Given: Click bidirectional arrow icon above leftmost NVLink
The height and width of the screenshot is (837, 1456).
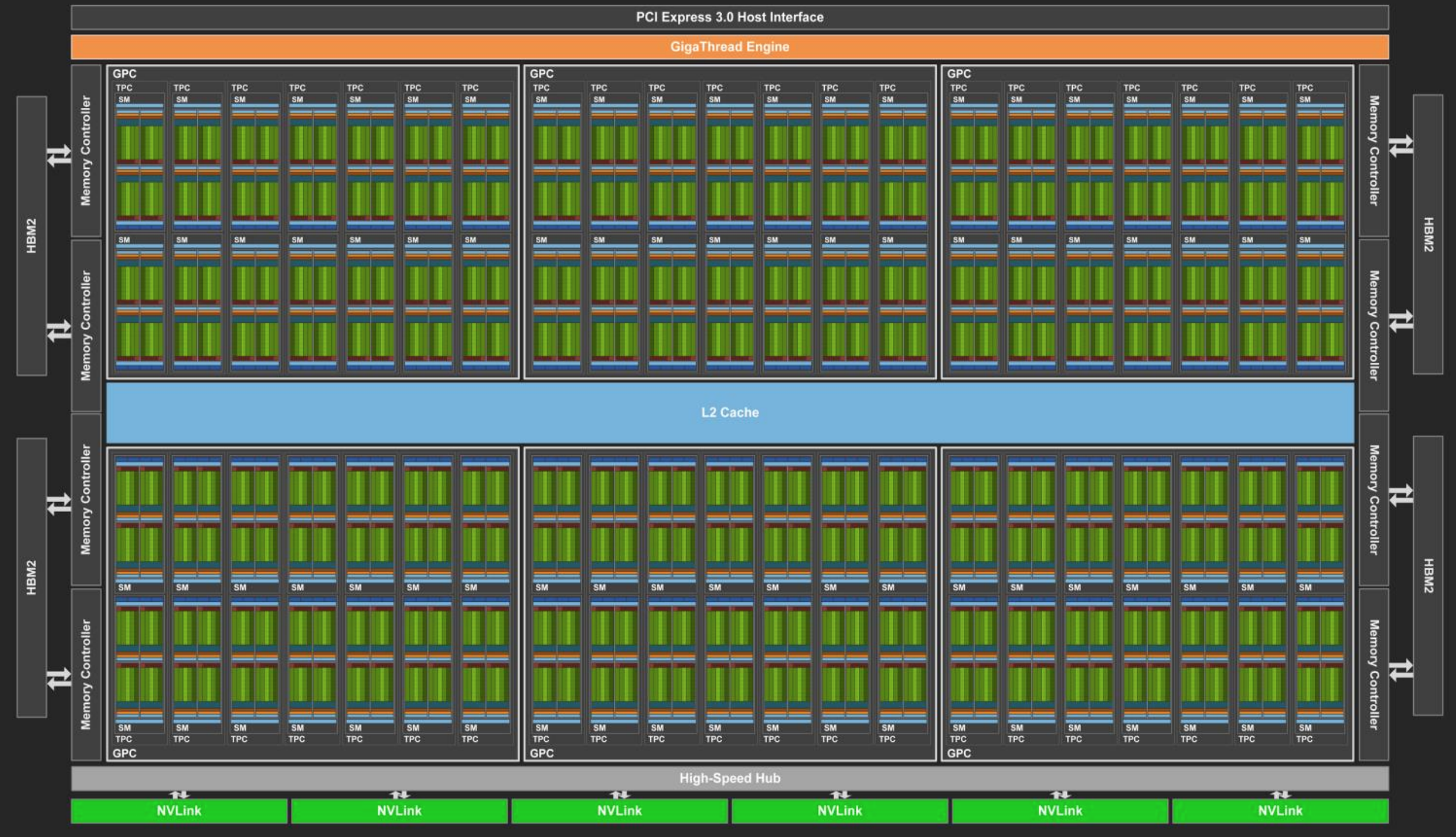Looking at the screenshot, I should pyautogui.click(x=179, y=795).
